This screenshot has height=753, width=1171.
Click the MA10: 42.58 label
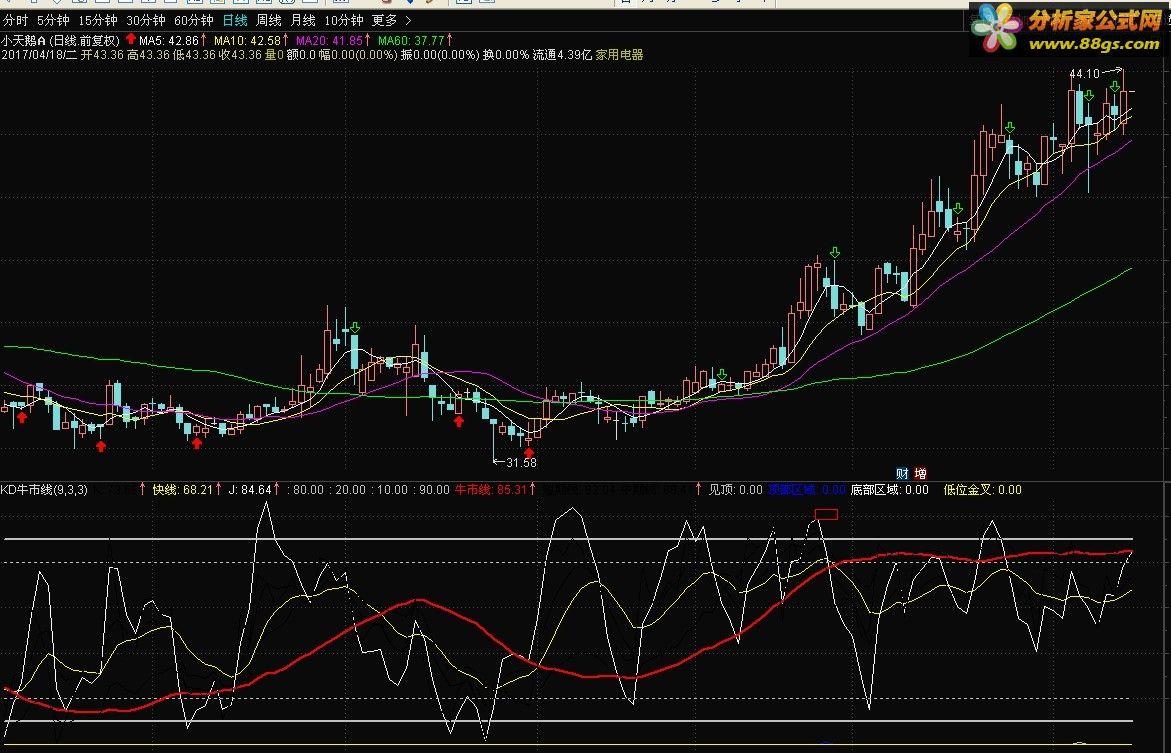[247, 40]
